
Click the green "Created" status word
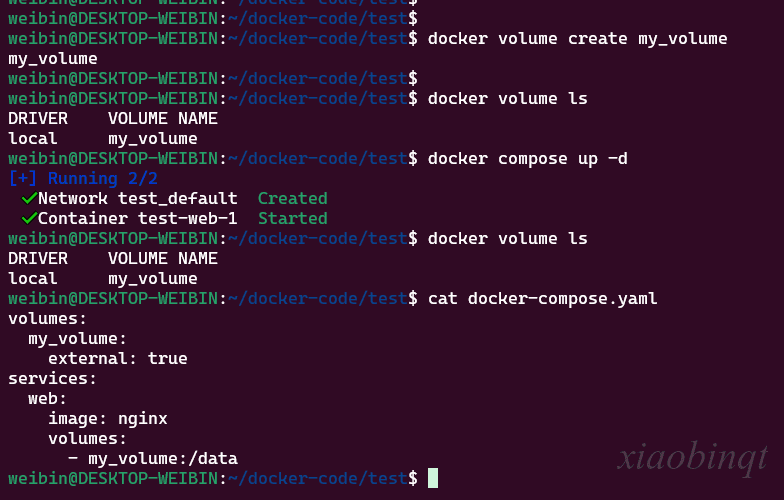click(x=292, y=199)
